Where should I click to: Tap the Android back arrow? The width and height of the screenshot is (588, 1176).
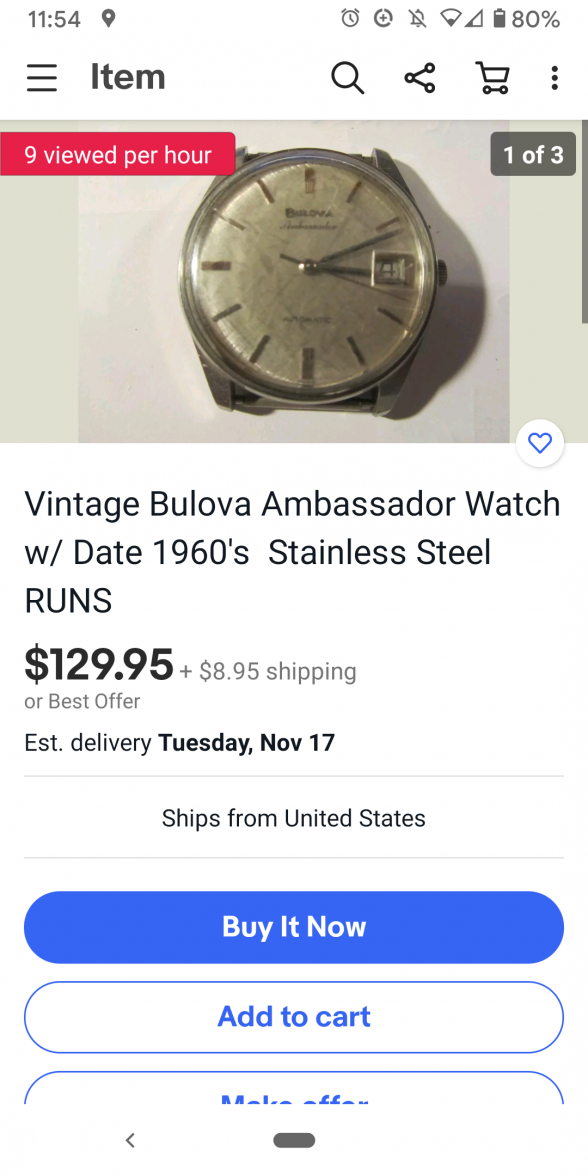click(130, 1140)
